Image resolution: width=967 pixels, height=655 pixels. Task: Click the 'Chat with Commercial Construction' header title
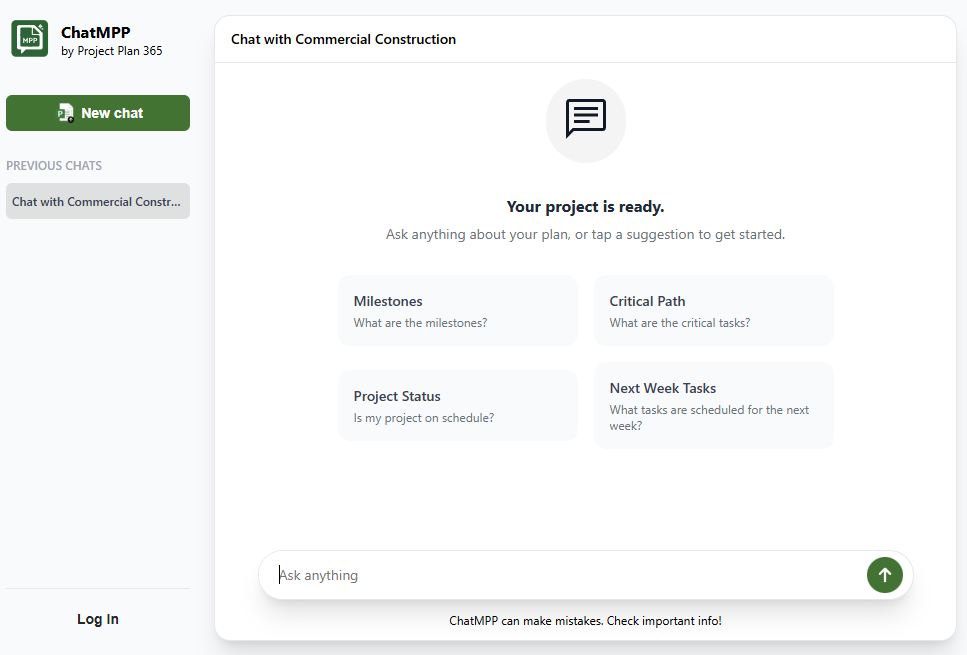[x=343, y=39]
